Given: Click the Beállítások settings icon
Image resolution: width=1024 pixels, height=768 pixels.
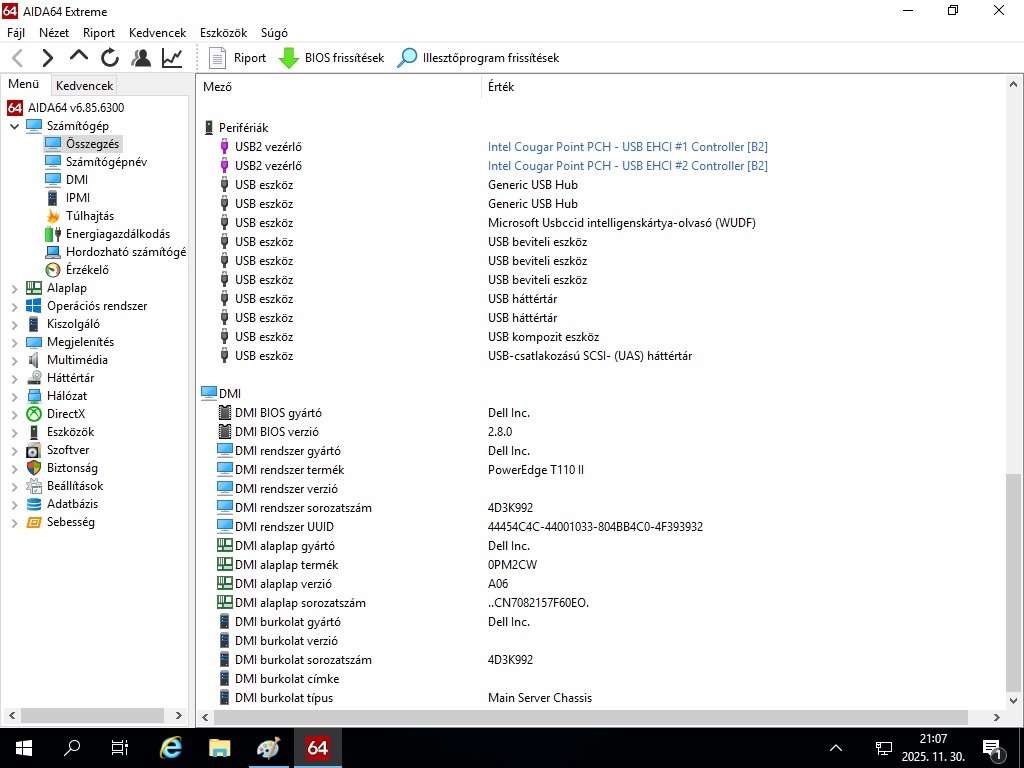Looking at the screenshot, I should click(x=33, y=486).
